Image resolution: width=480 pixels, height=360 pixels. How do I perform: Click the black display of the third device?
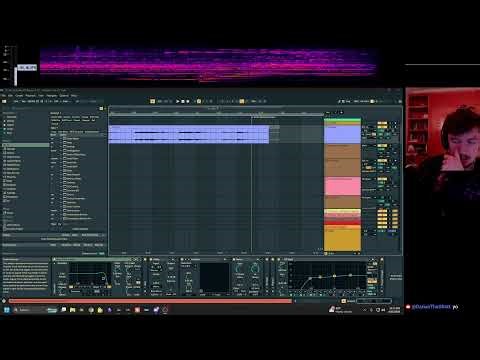[214, 278]
